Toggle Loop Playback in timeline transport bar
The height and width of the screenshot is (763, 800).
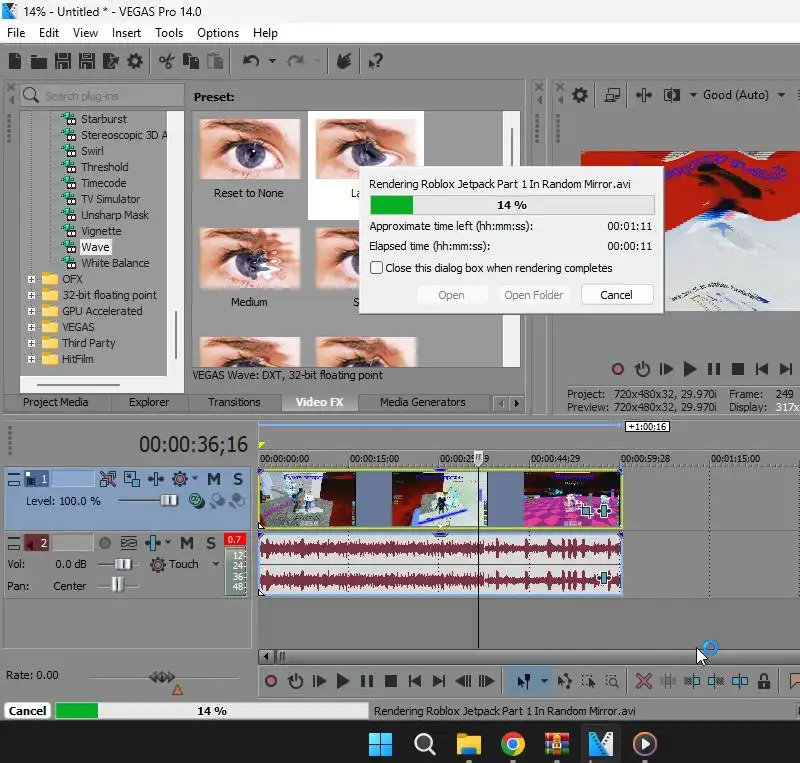295,681
